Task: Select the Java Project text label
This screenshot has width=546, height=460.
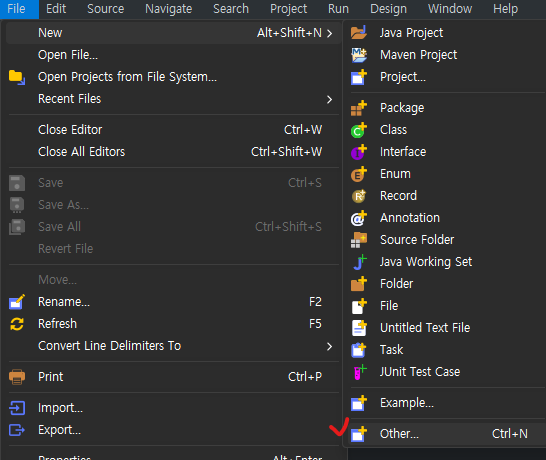Action: click(412, 33)
